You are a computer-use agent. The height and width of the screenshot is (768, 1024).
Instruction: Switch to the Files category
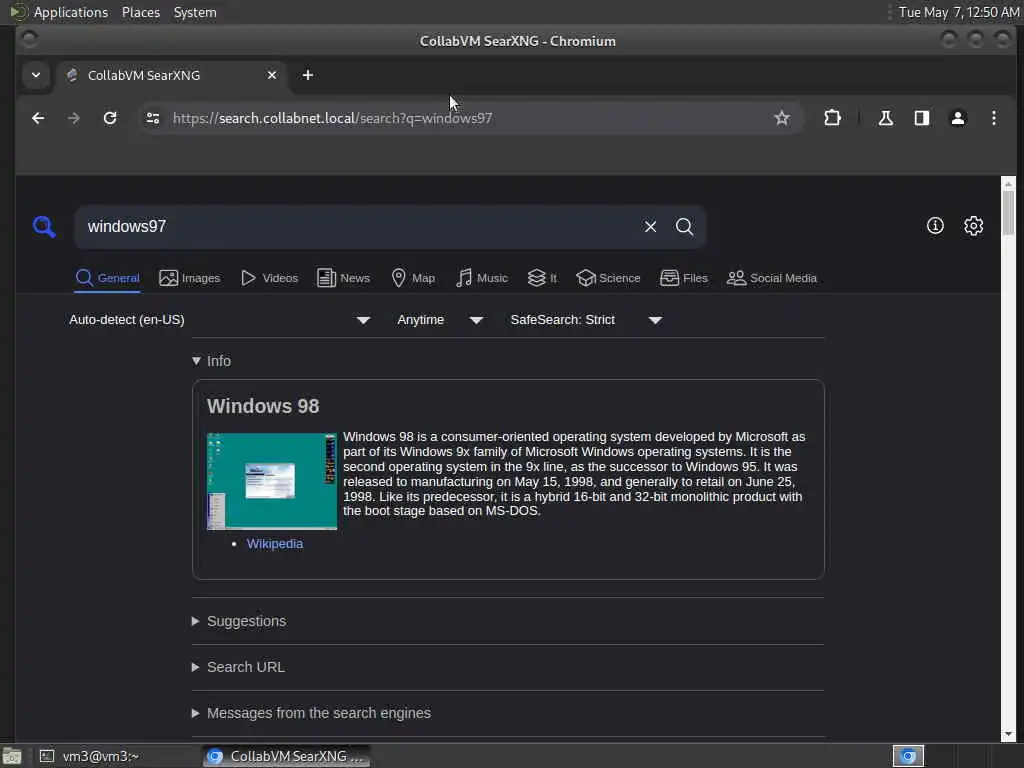click(x=684, y=278)
